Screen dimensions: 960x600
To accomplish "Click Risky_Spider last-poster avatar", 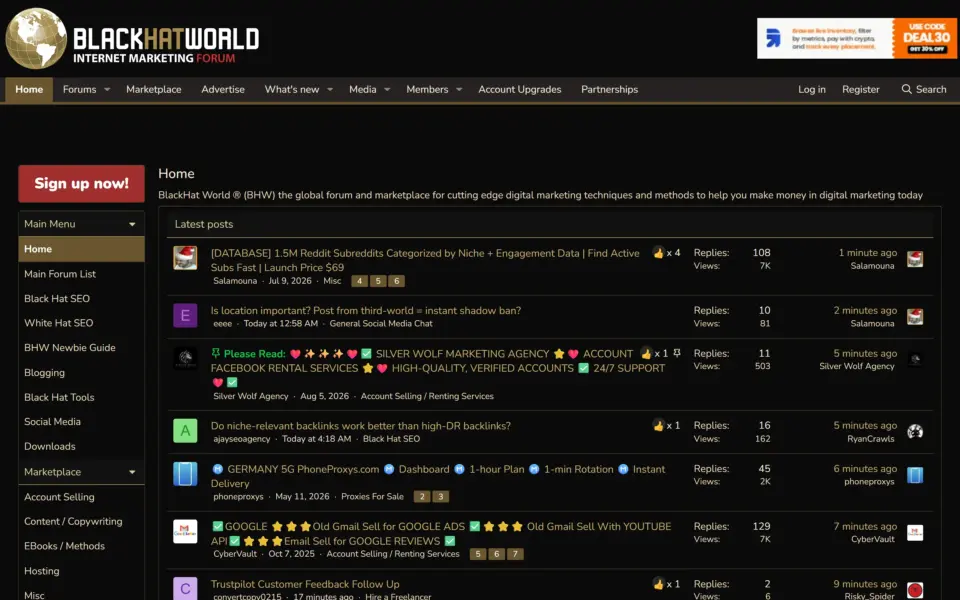I will (915, 590).
